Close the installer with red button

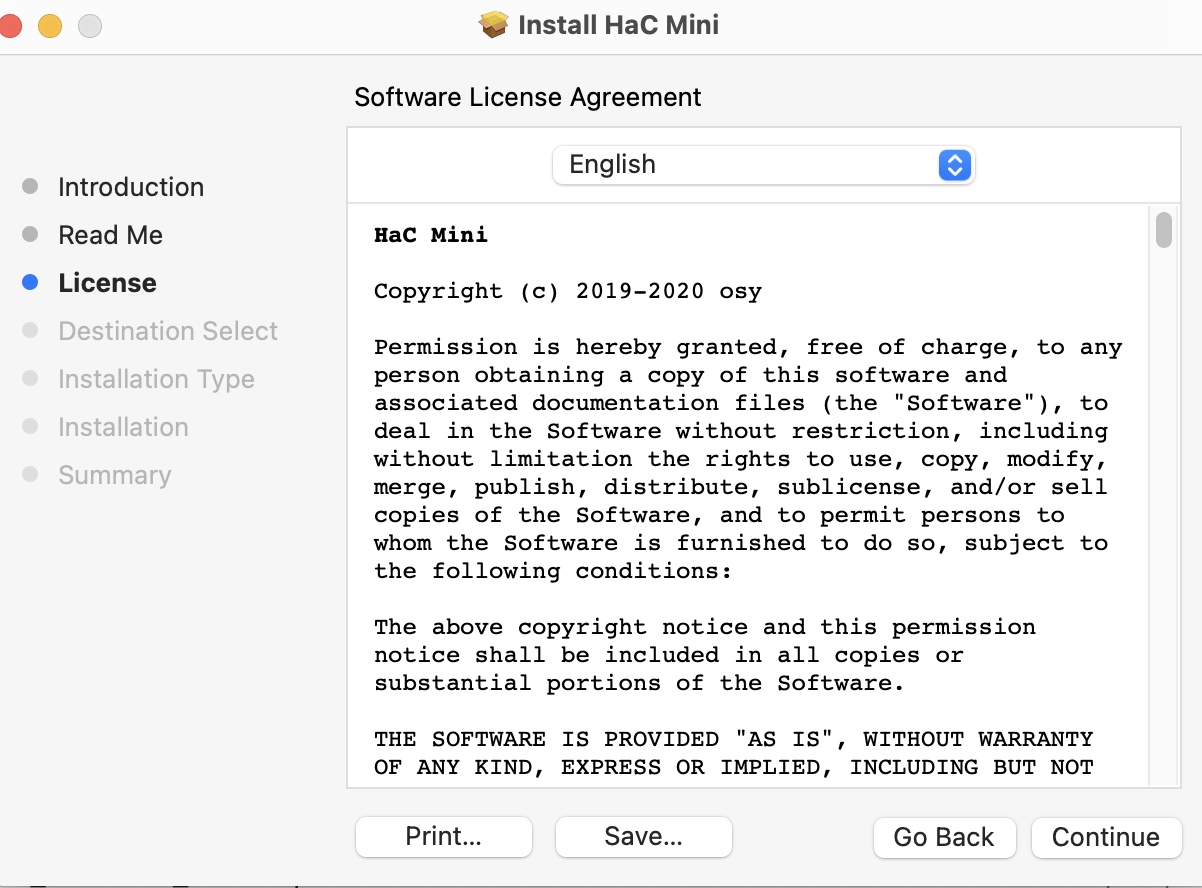[9, 26]
